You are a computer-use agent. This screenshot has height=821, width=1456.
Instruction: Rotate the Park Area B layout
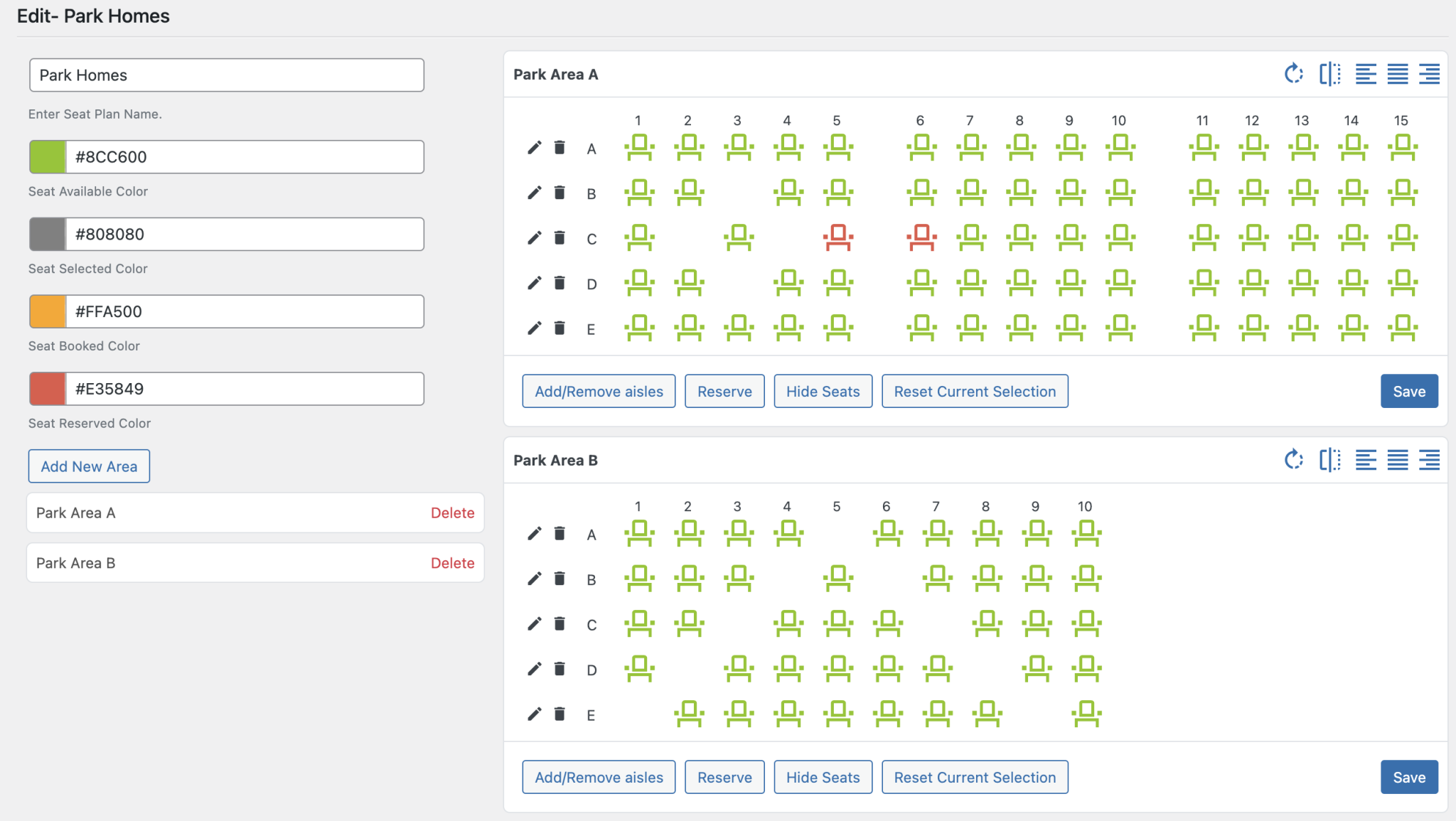coord(1294,460)
